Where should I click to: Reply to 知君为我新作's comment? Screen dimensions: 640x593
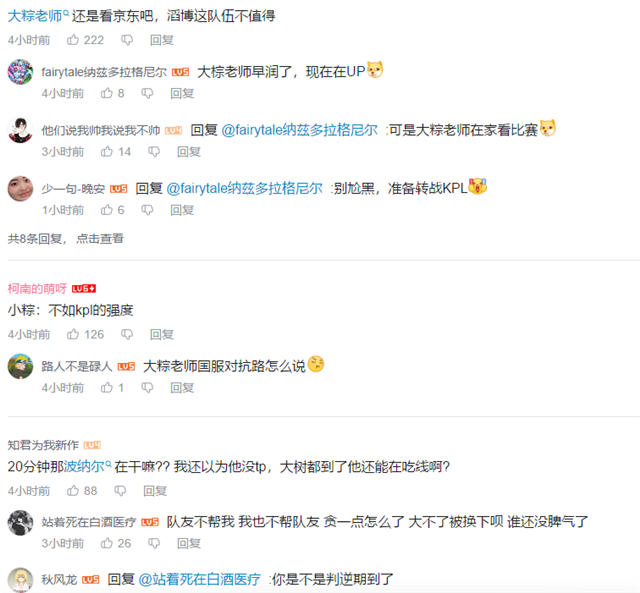coord(155,491)
